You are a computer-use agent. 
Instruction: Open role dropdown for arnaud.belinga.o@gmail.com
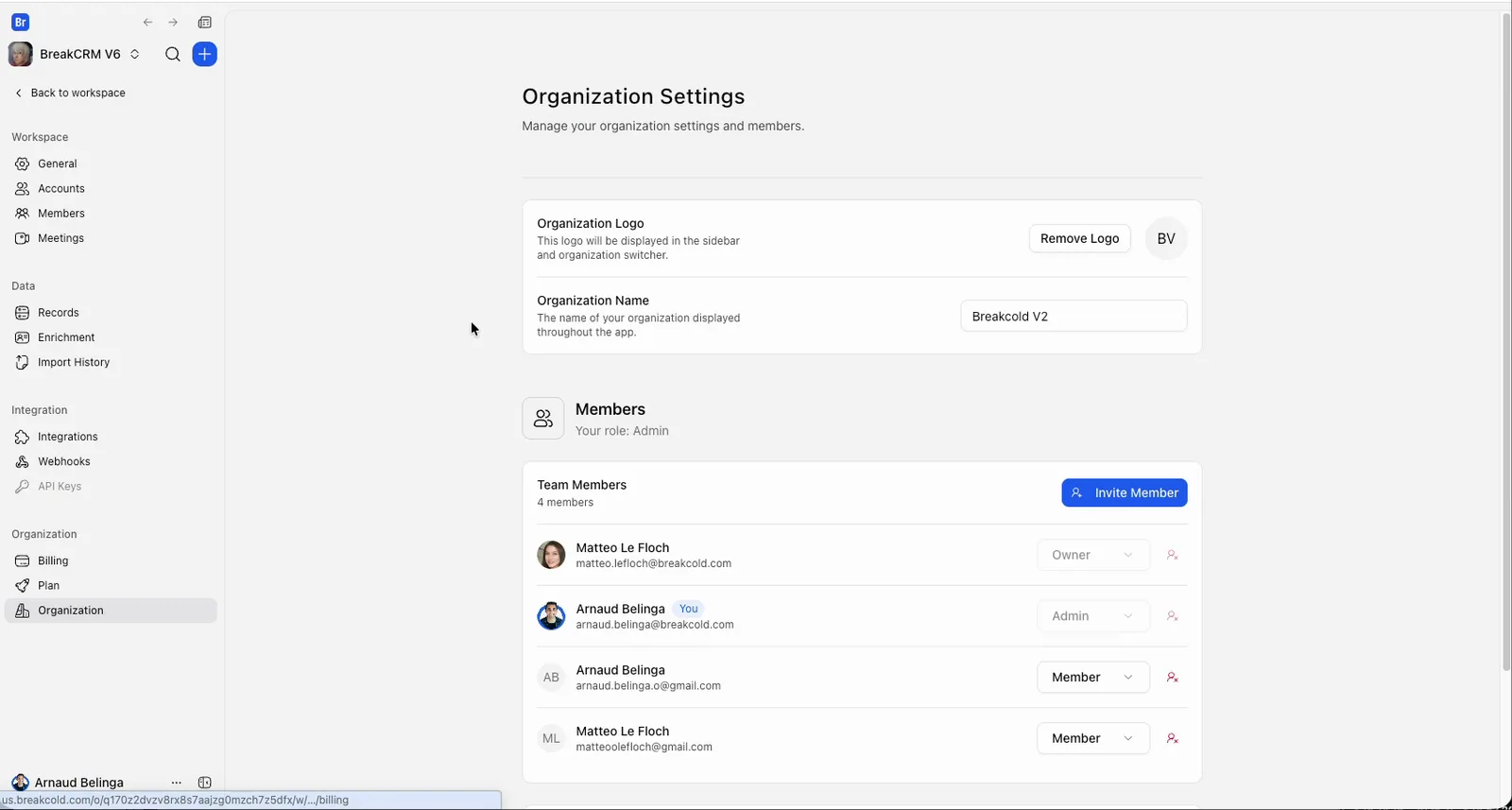click(1093, 677)
